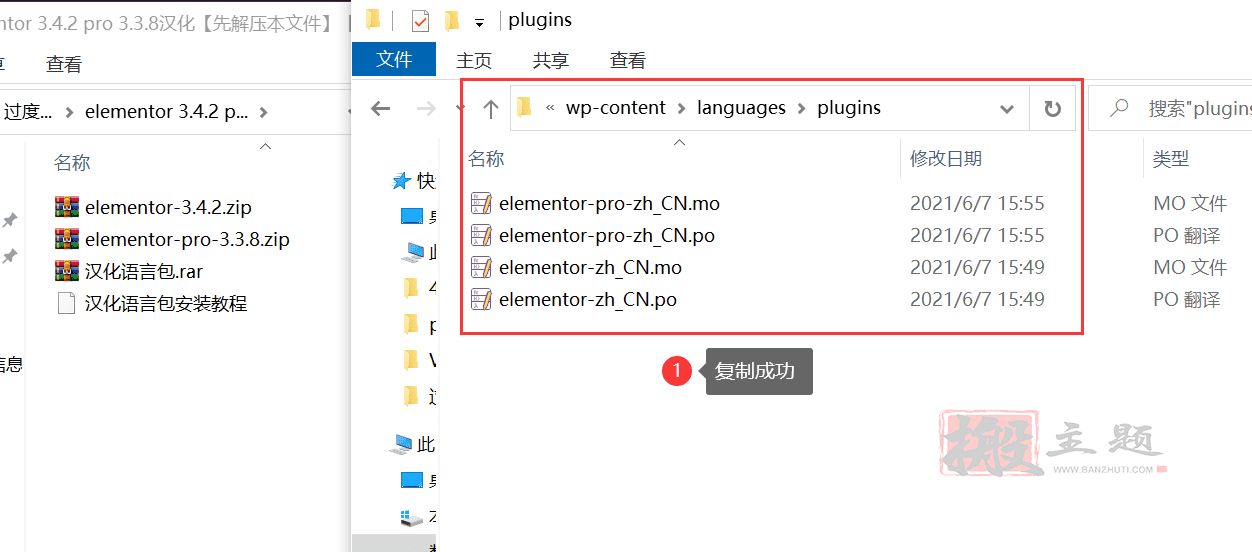This screenshot has width=1252, height=552.
Task: Select the 汉化语言包安装教程 document icon
Action: [x=66, y=303]
